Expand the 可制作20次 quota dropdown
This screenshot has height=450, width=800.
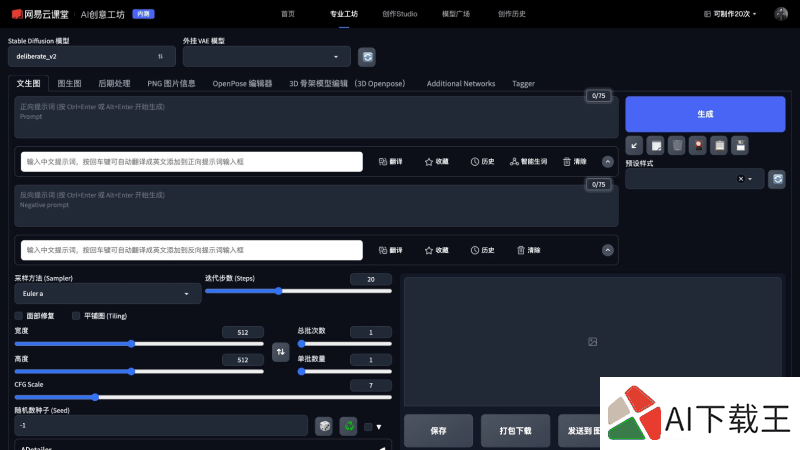pyautogui.click(x=730, y=14)
